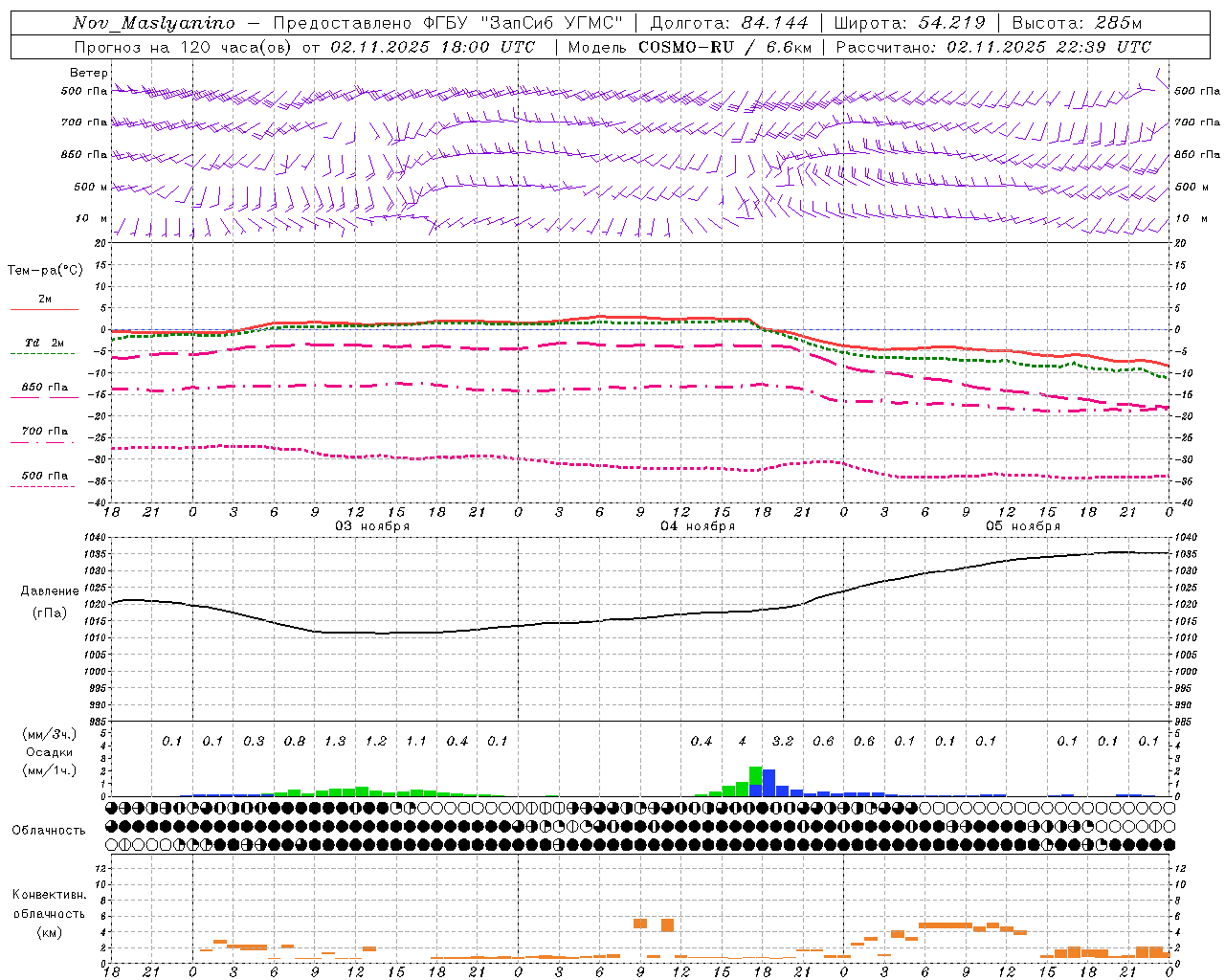
Task: Click the 'Тем-ра(°C)' temperature label
Action: [x=45, y=271]
